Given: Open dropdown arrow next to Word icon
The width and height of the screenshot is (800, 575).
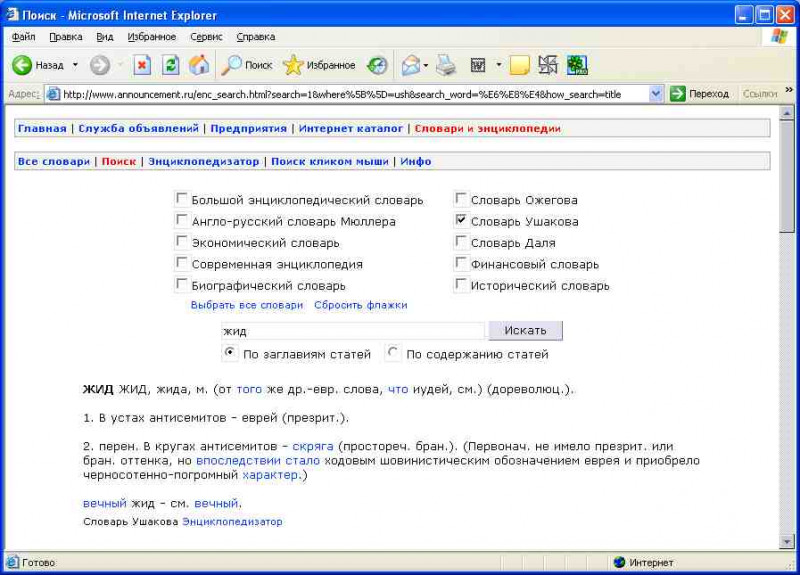Looking at the screenshot, I should [498, 65].
